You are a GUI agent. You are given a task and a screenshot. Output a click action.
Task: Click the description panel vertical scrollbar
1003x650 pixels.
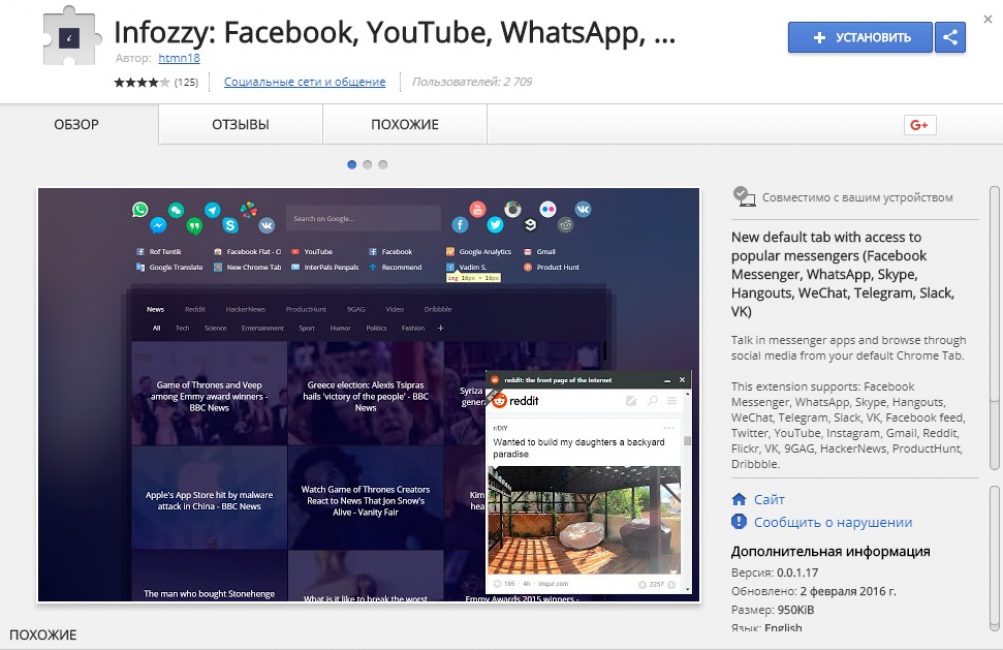pyautogui.click(x=994, y=326)
